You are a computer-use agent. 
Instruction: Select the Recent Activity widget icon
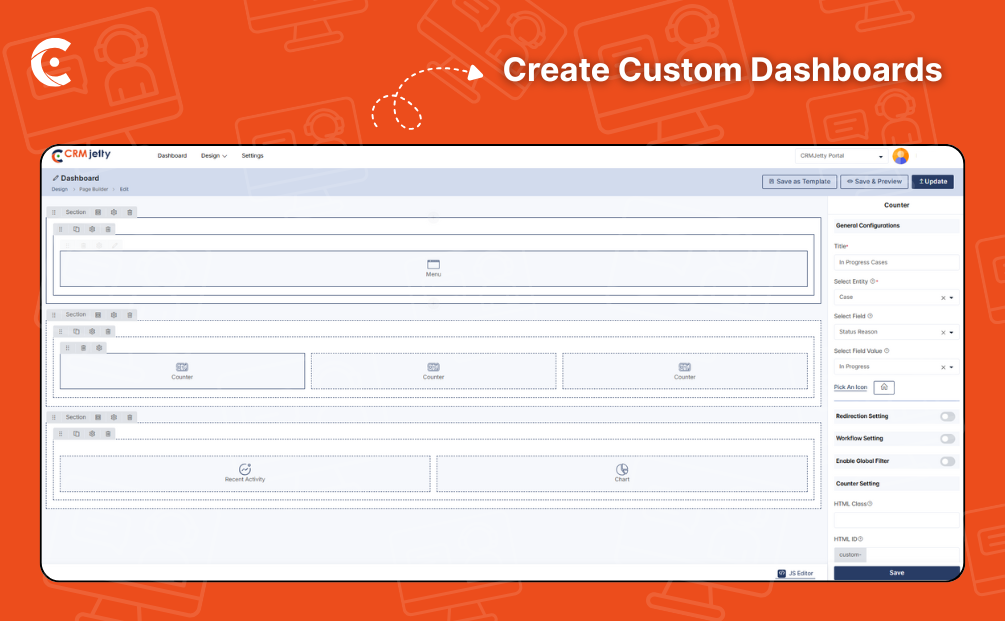[245, 469]
